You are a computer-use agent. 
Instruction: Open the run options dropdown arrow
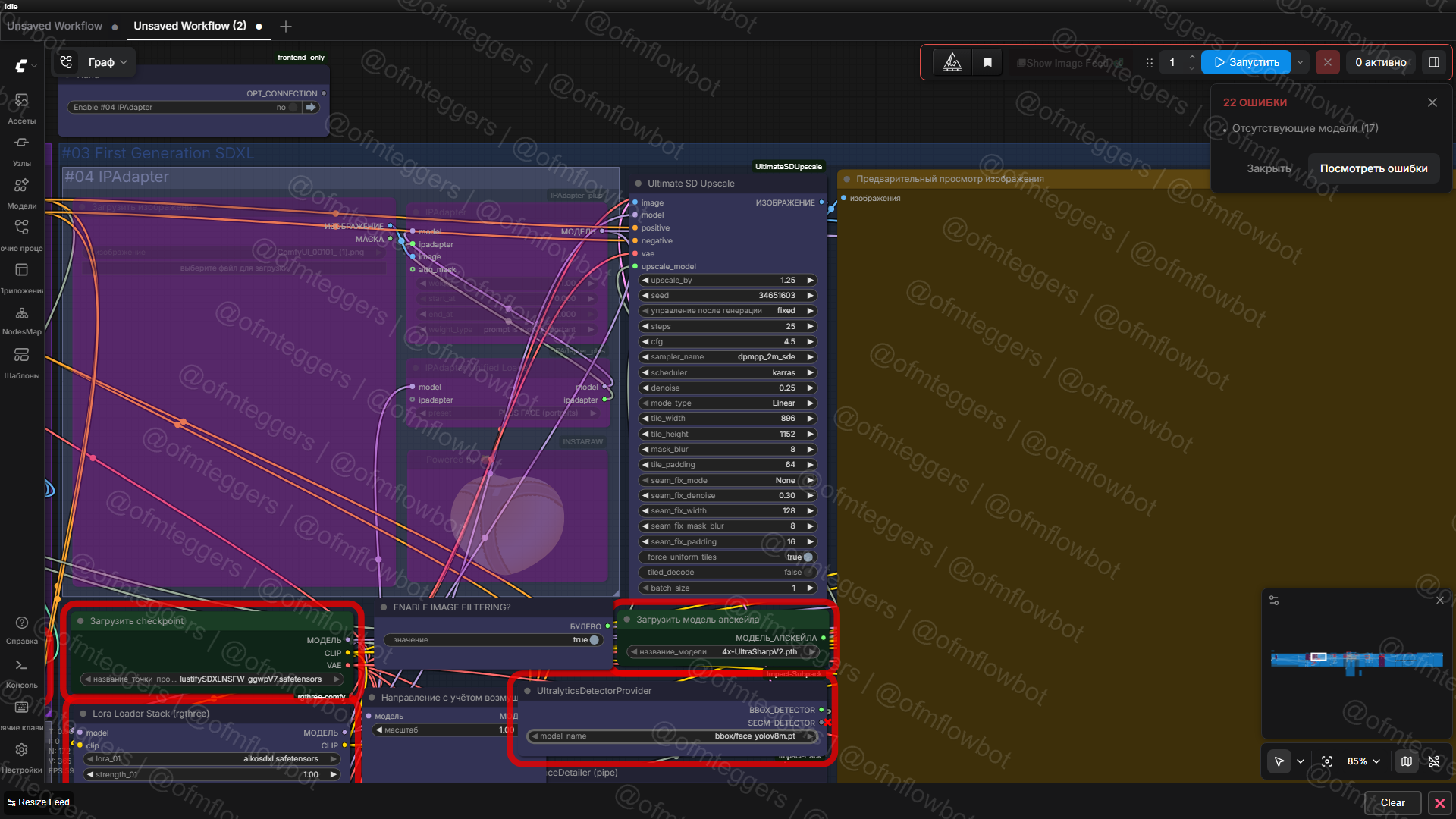[1301, 62]
